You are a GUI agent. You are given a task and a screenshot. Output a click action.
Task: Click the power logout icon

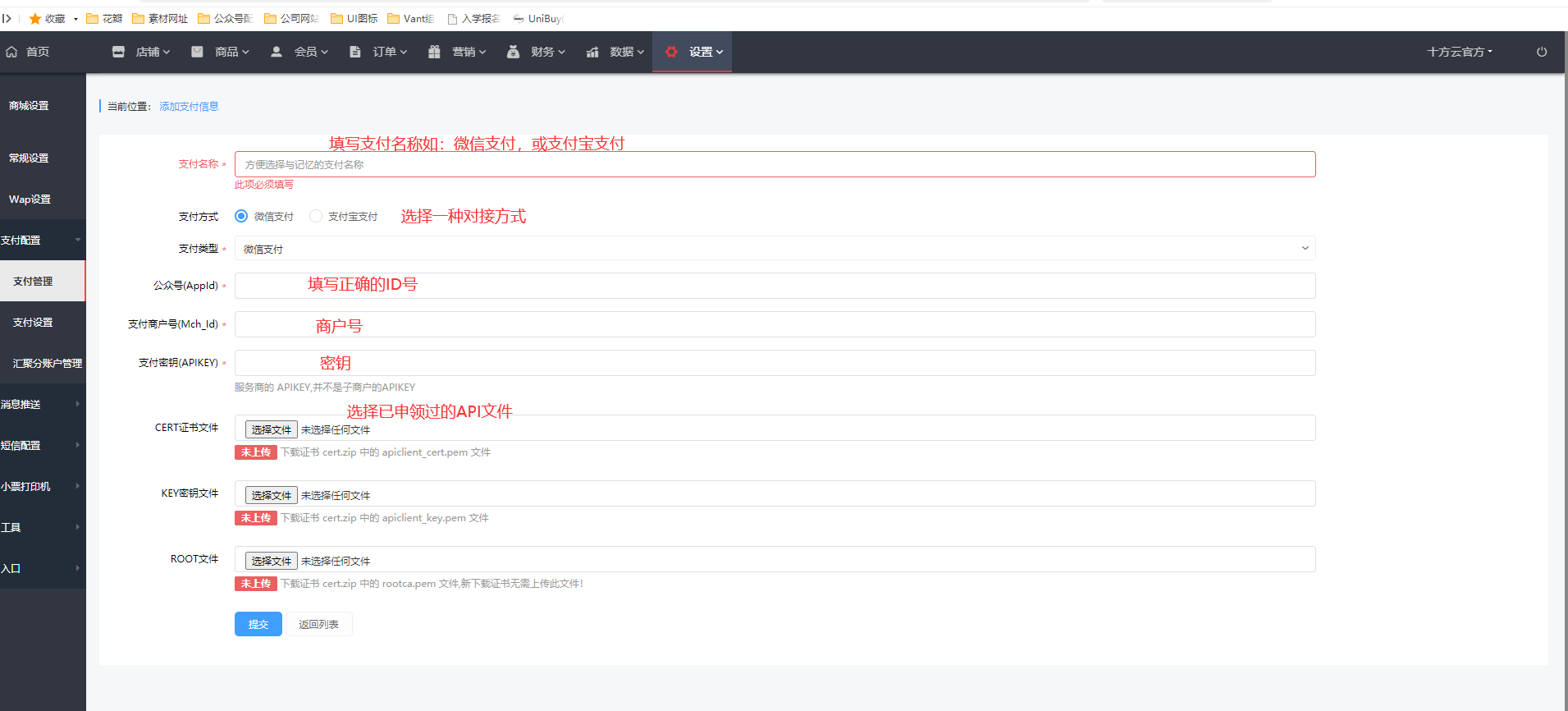click(x=1542, y=52)
